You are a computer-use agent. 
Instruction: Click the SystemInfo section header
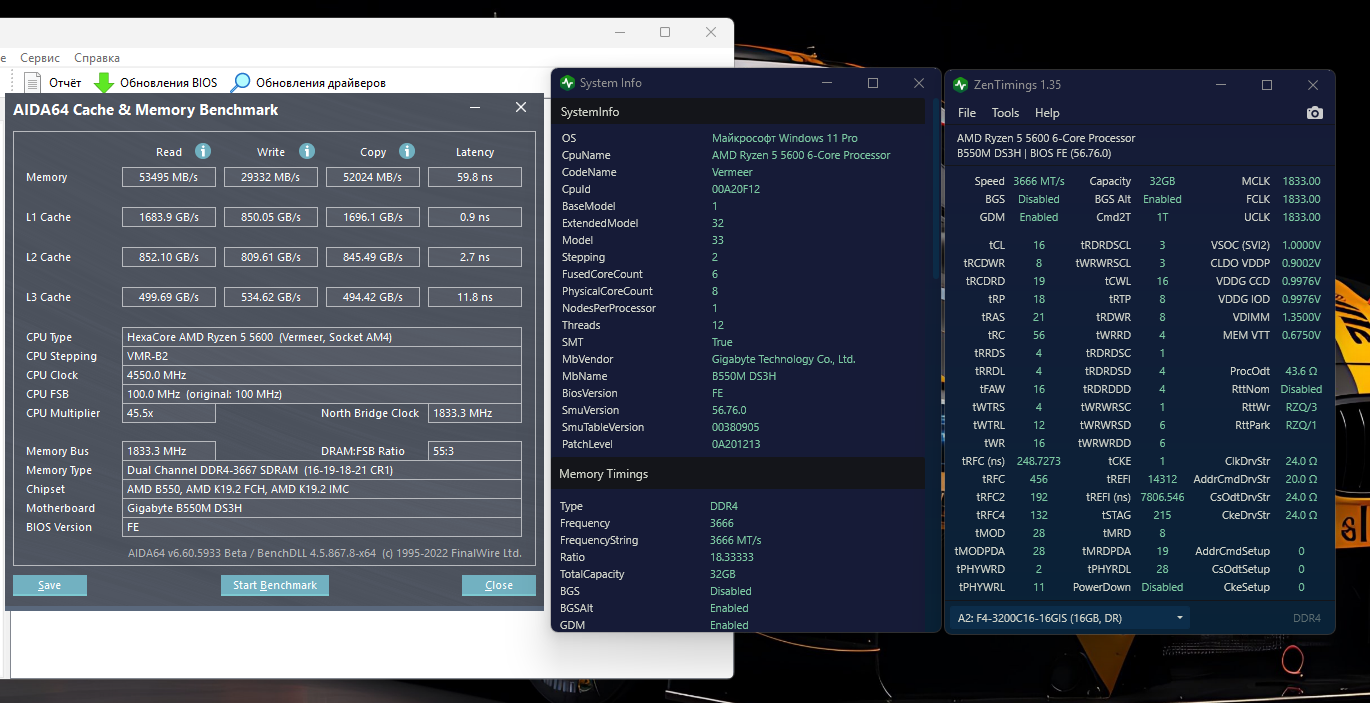pyautogui.click(x=739, y=112)
